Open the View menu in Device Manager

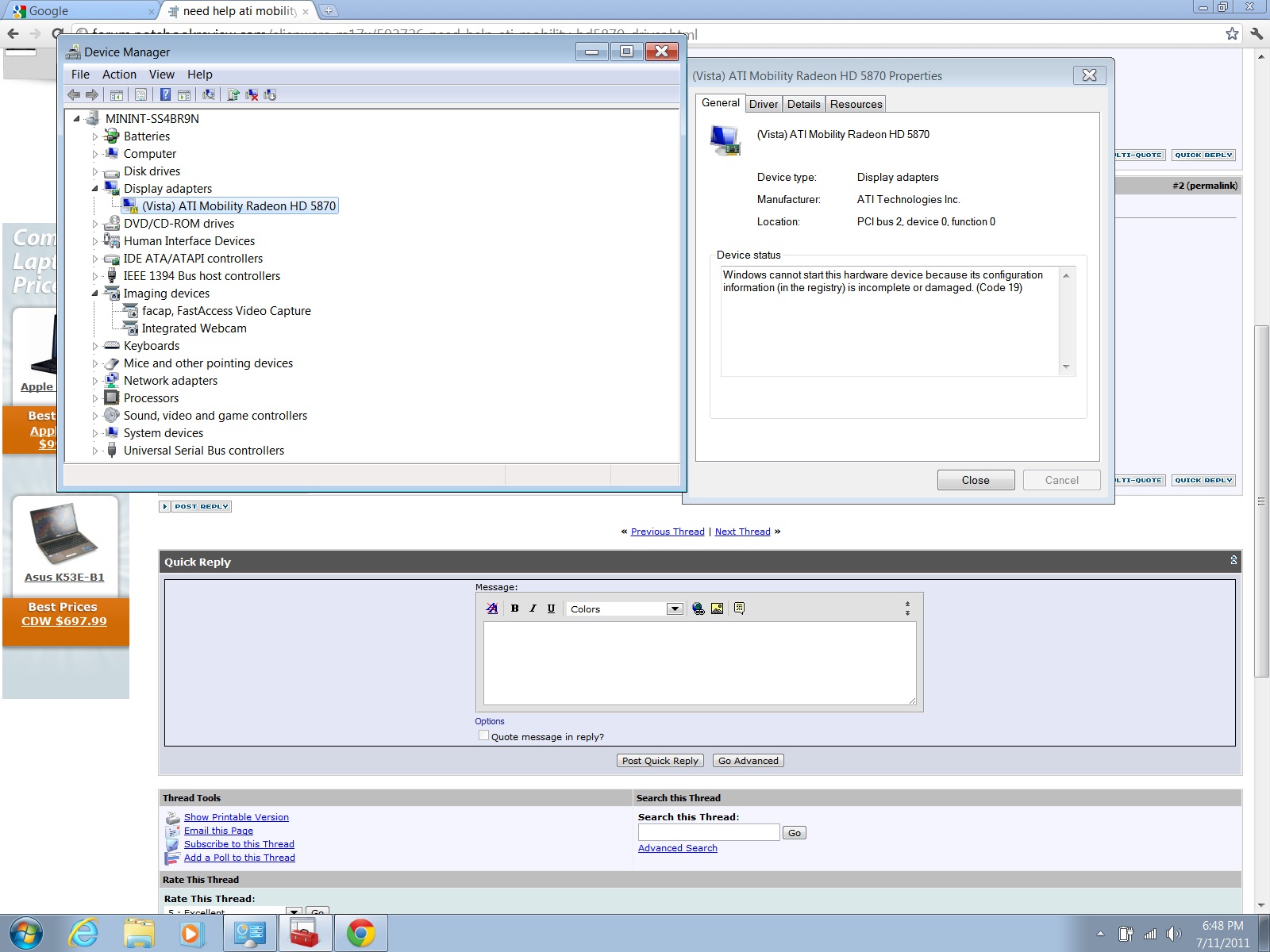click(162, 75)
